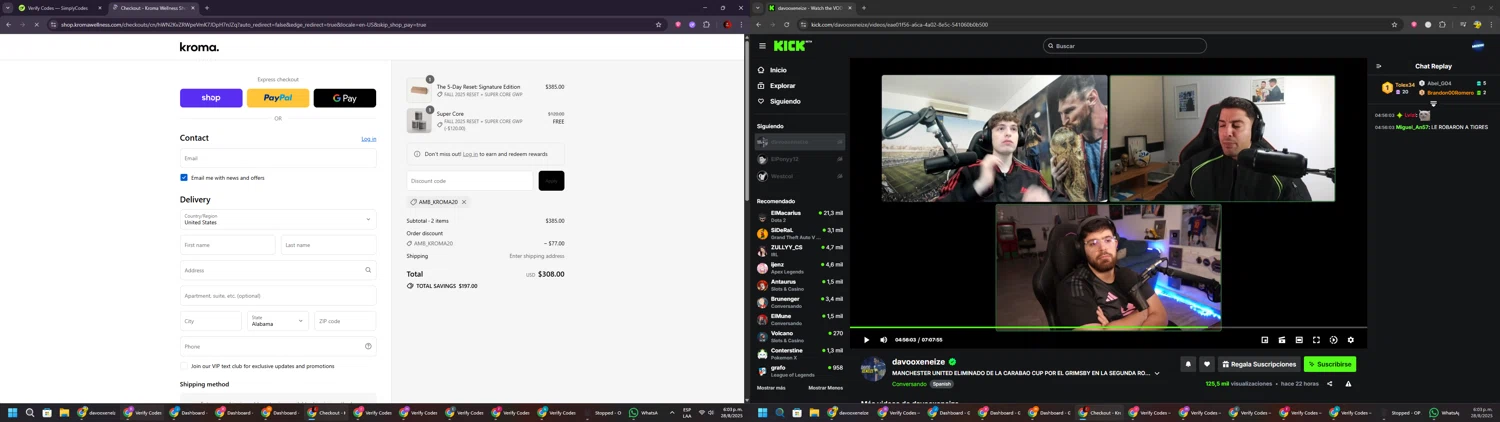
Task: Pay with the Google Pay button
Action: pyautogui.click(x=345, y=98)
